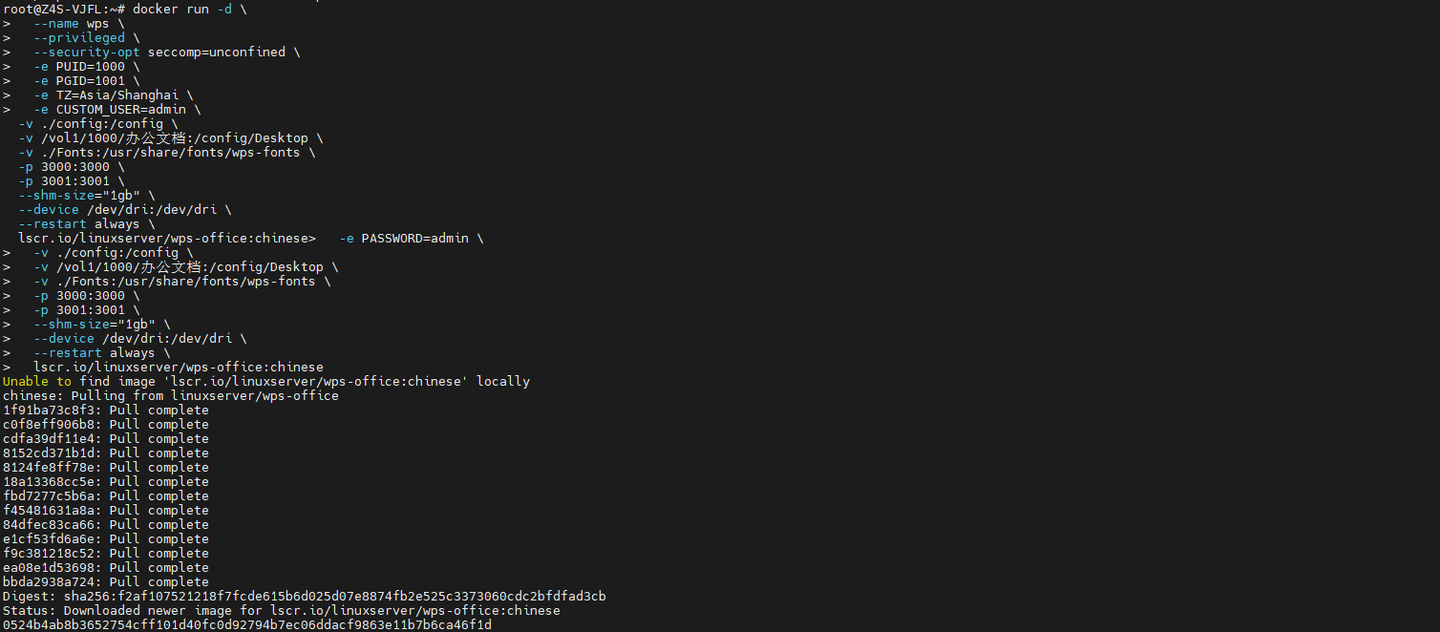The width and height of the screenshot is (1440, 632).
Task: Click the --privileged flag line
Action: [x=79, y=38]
